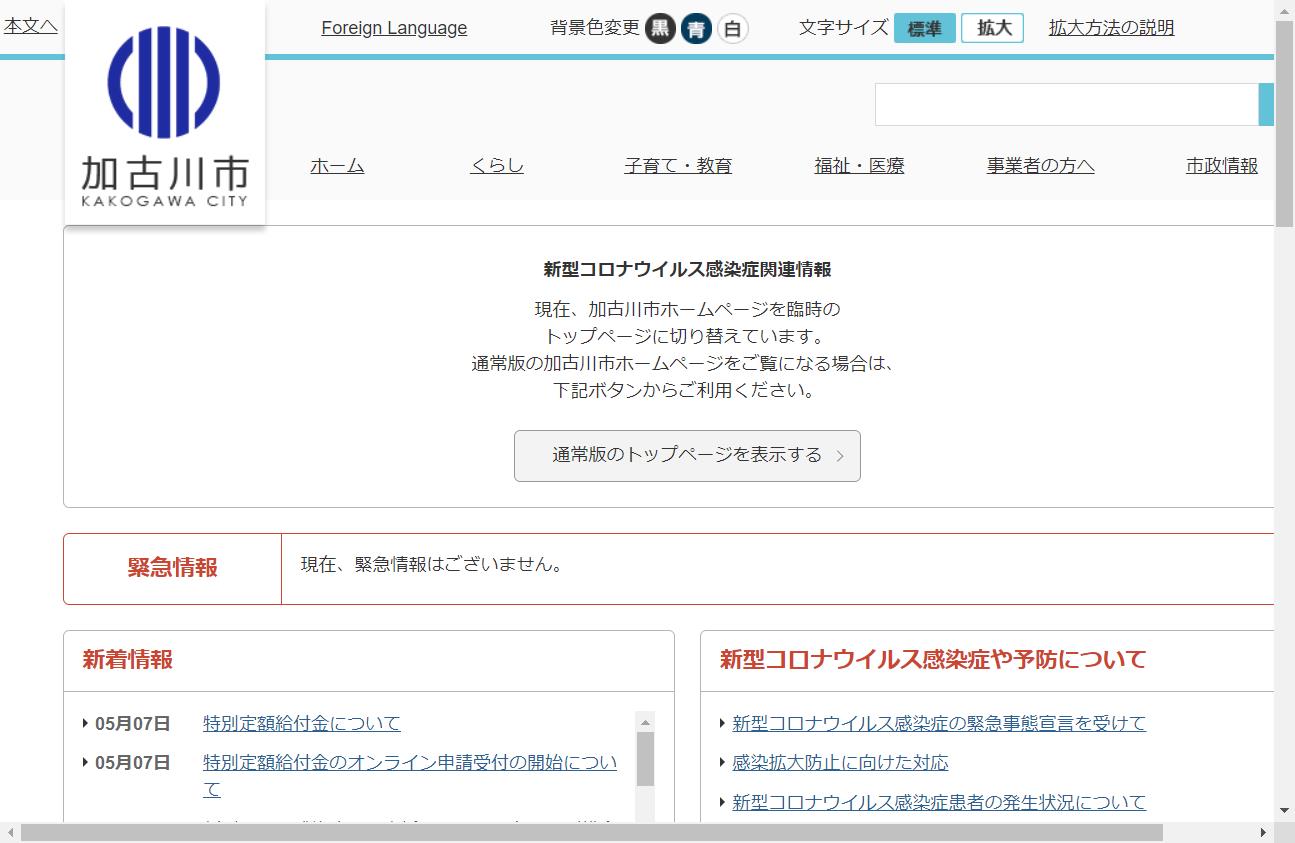Viewport: 1295px width, 843px height.
Task: Open the くらし navigation menu
Action: pos(497,166)
